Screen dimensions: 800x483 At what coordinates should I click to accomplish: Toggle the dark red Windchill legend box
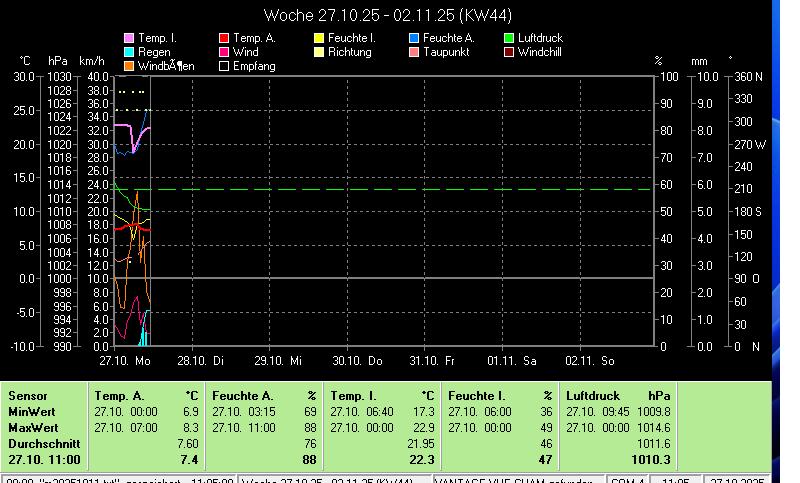[x=509, y=52]
